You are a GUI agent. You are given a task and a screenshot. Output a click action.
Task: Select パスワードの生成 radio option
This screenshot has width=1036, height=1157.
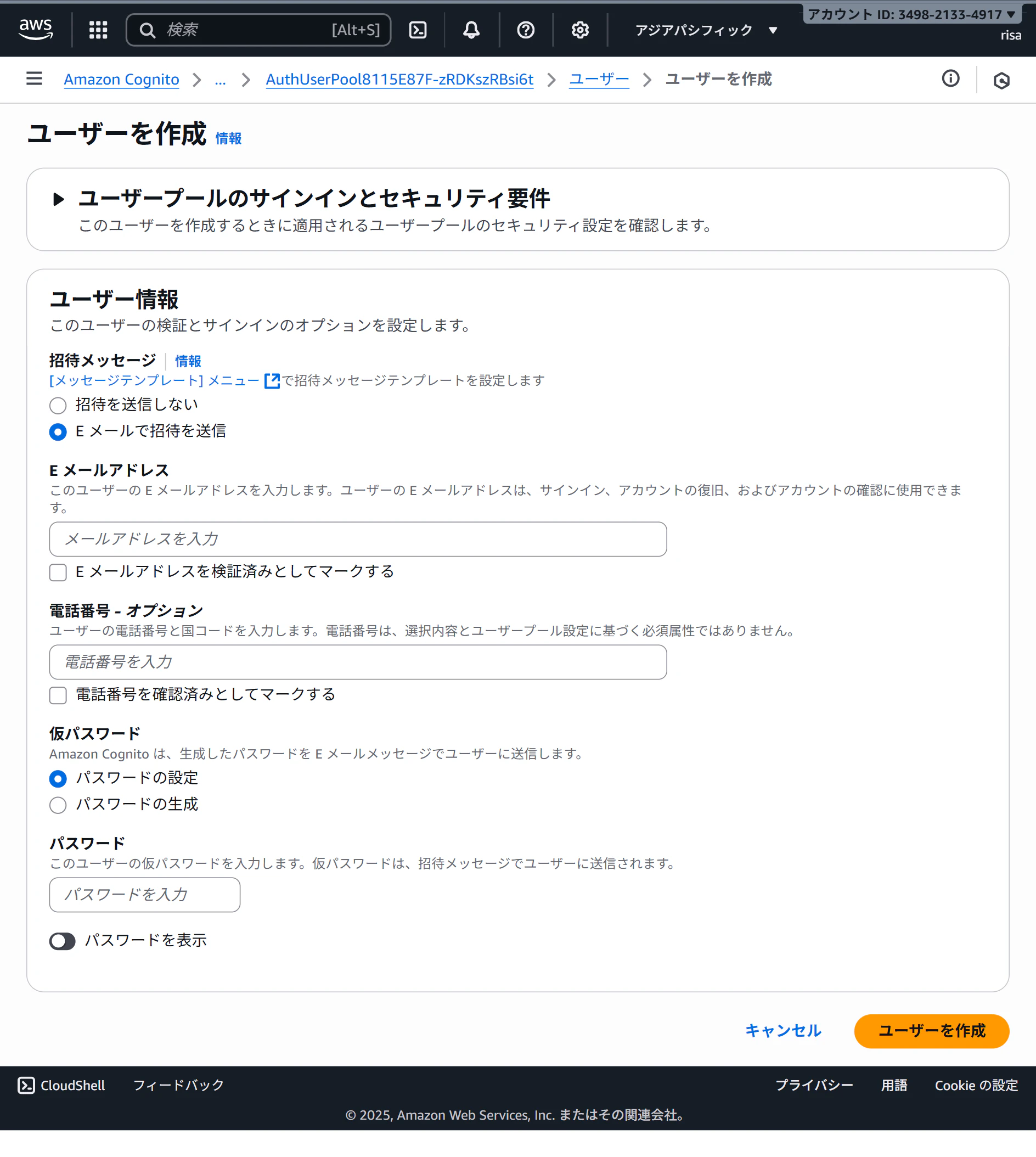(x=58, y=805)
